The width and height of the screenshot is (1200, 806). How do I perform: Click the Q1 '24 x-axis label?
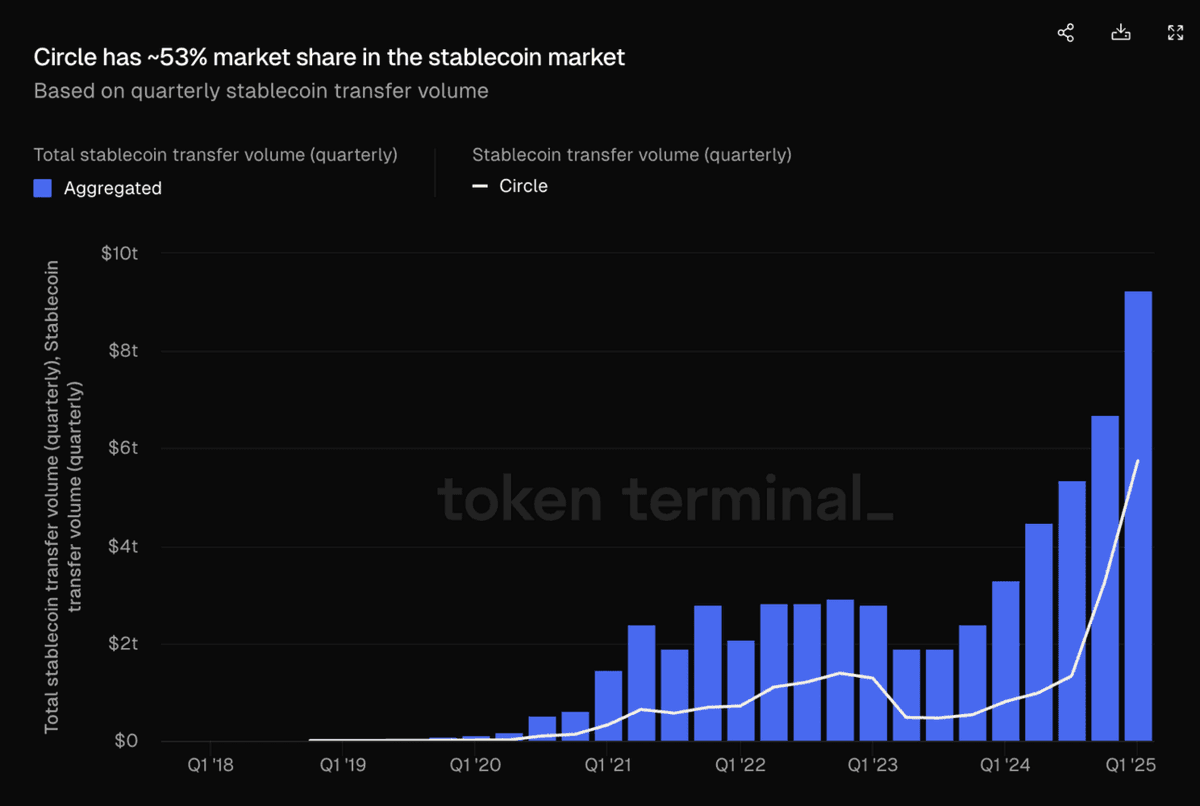[x=1005, y=766]
